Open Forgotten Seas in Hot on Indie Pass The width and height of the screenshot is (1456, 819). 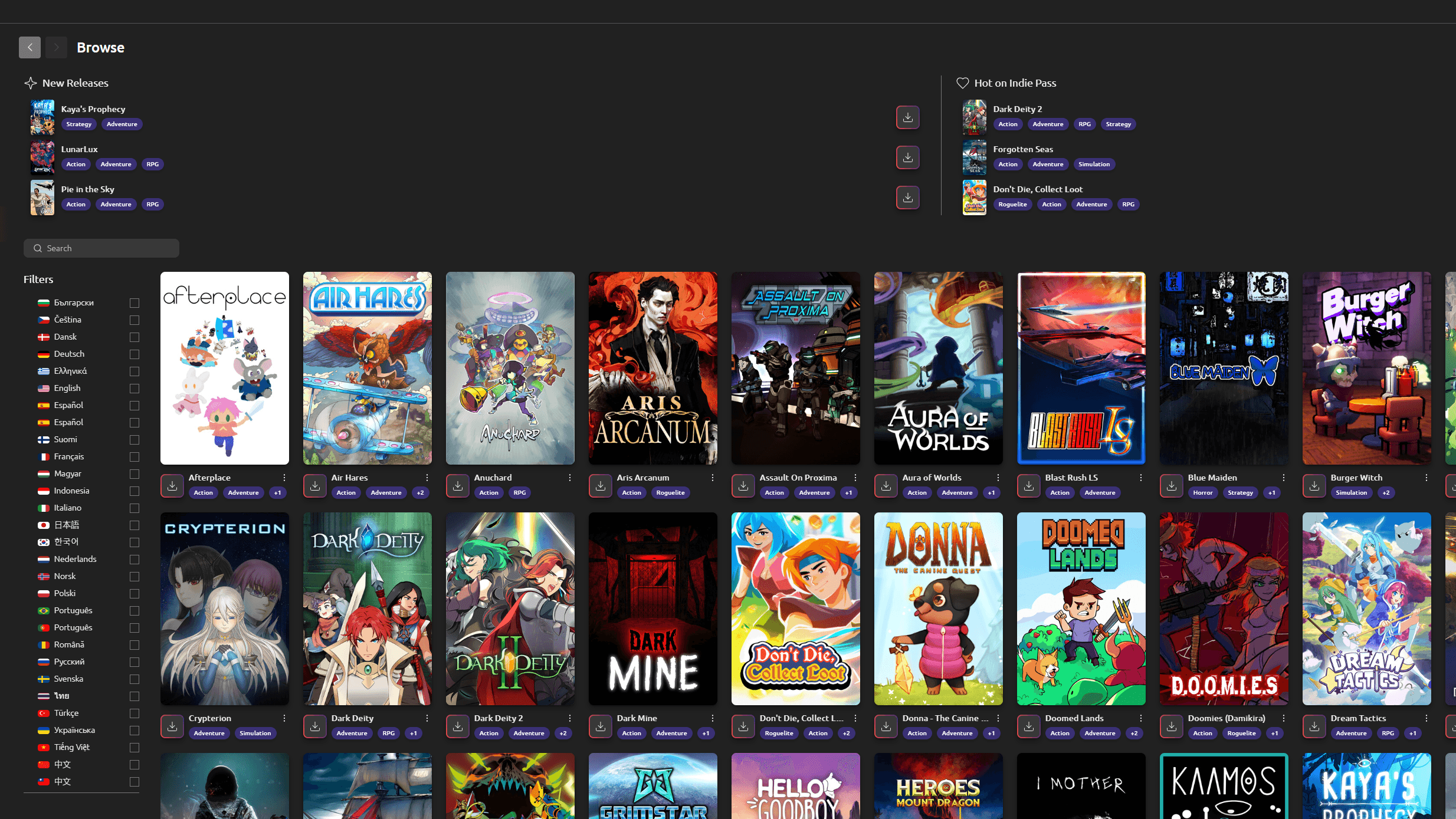pyautogui.click(x=1023, y=149)
